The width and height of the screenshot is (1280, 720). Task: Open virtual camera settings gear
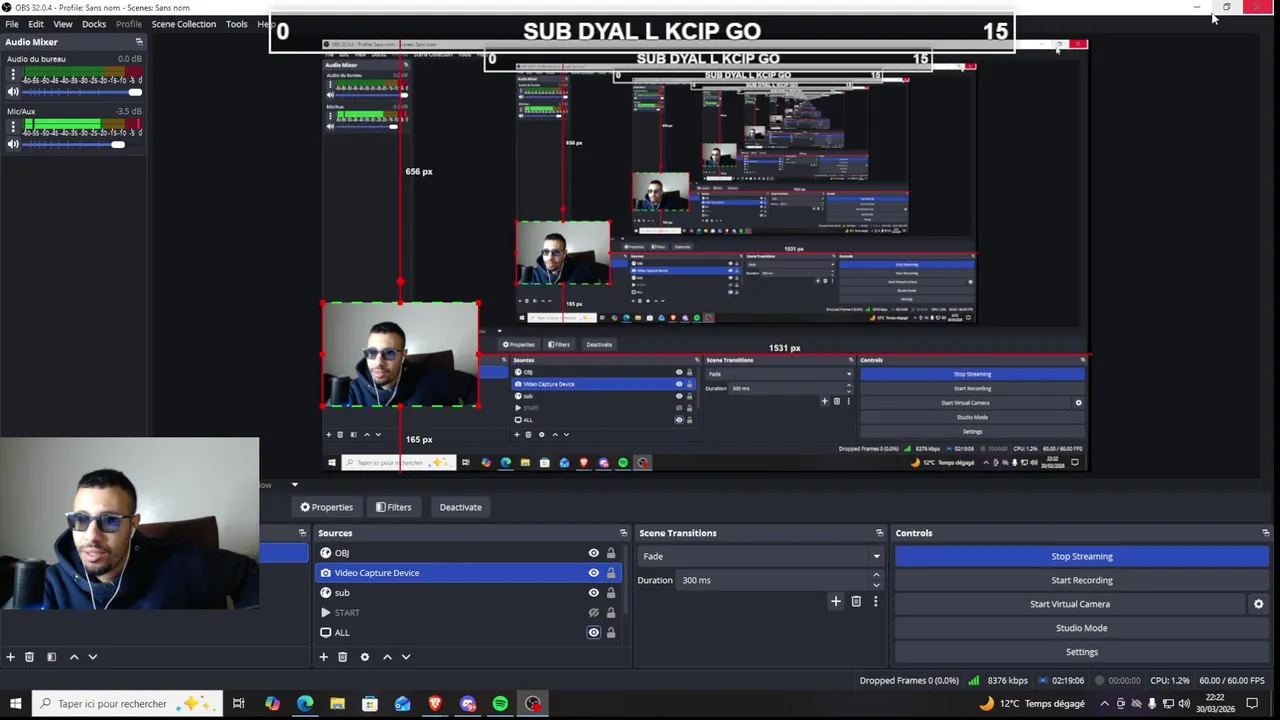point(1259,604)
